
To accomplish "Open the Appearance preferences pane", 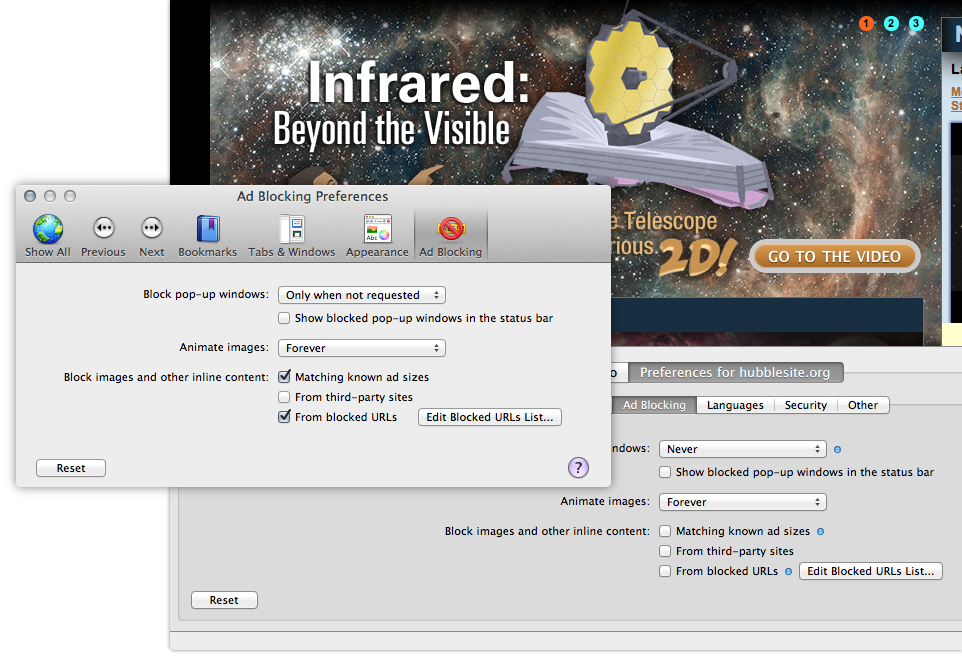I will [x=377, y=230].
